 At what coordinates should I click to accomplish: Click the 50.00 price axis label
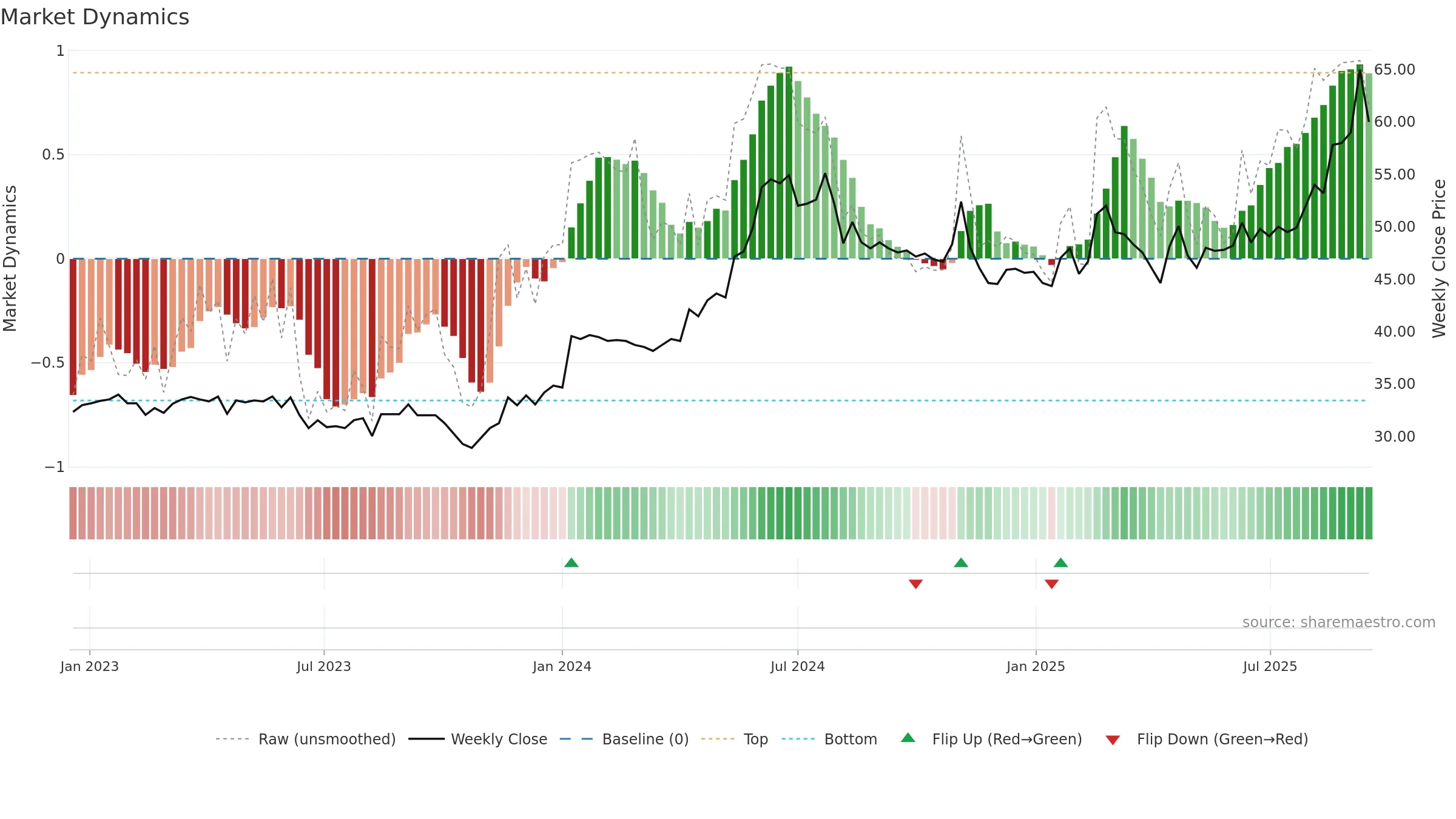coord(1395,227)
